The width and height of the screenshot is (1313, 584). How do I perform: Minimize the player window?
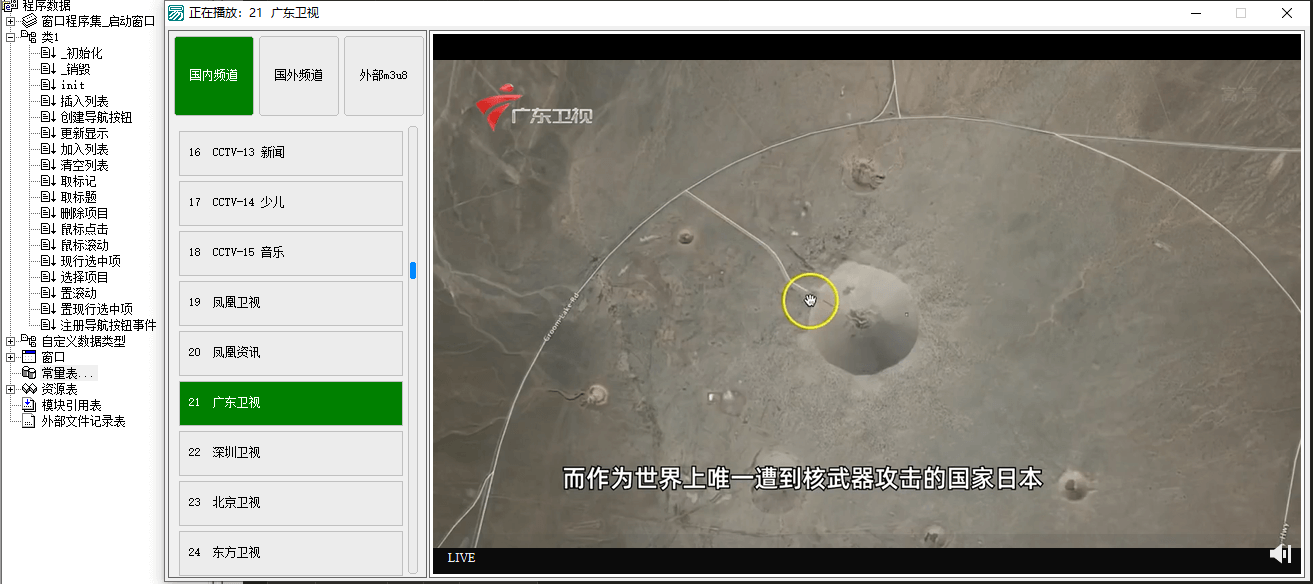pyautogui.click(x=1195, y=13)
